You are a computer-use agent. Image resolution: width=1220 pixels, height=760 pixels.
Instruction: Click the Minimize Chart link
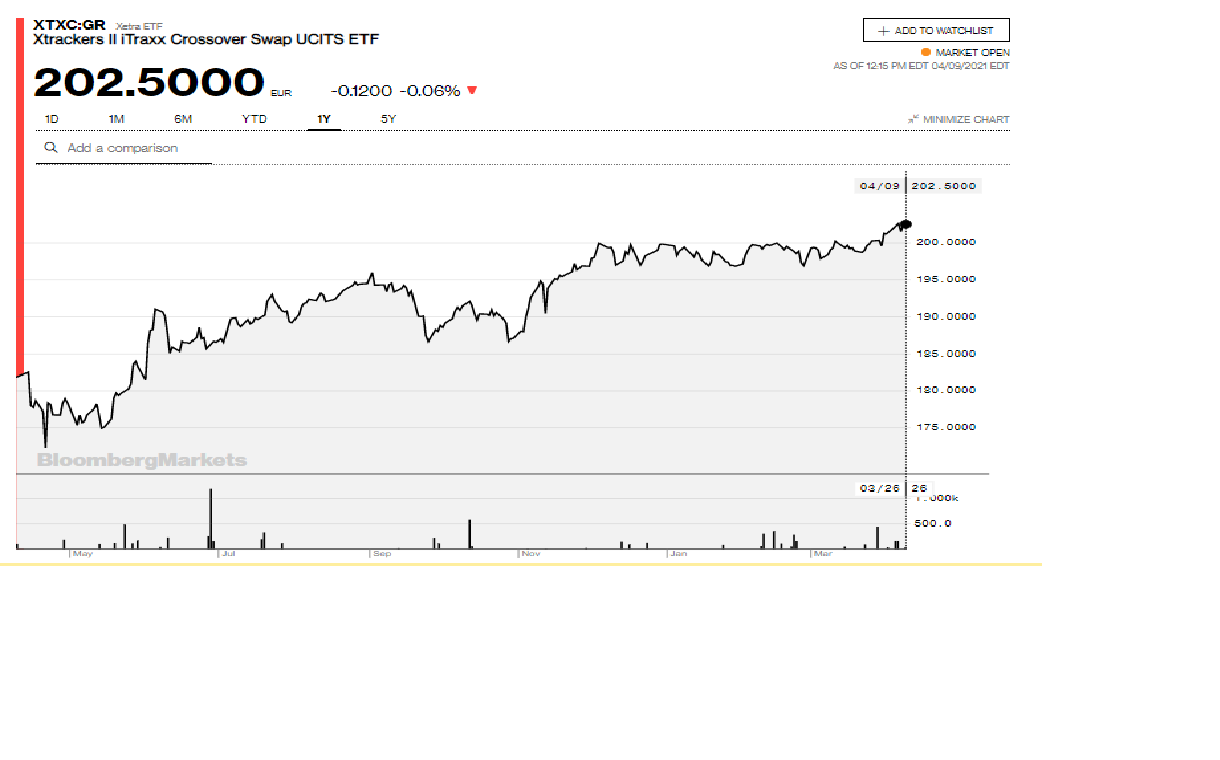point(965,120)
